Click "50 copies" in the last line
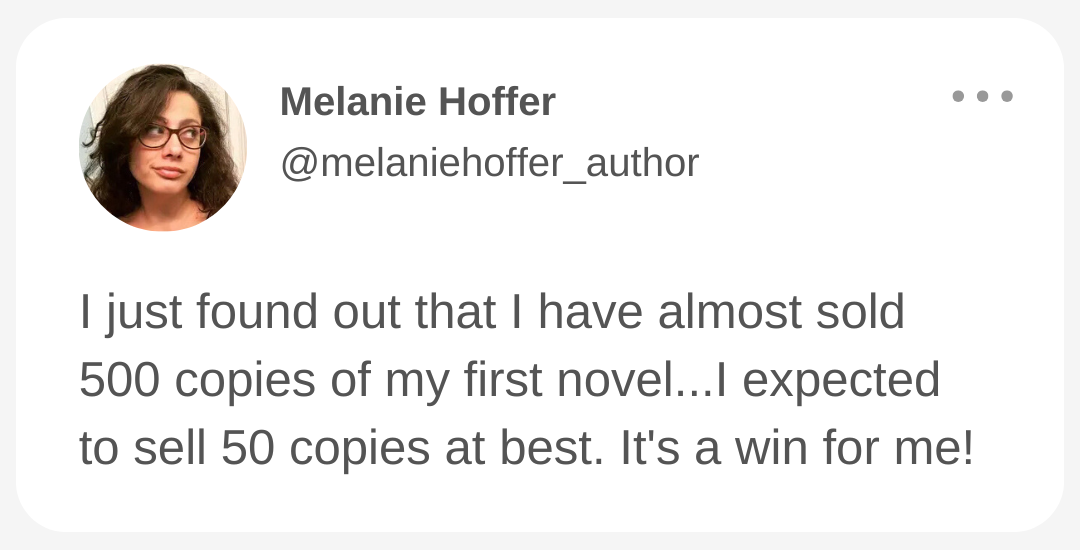 tap(325, 449)
